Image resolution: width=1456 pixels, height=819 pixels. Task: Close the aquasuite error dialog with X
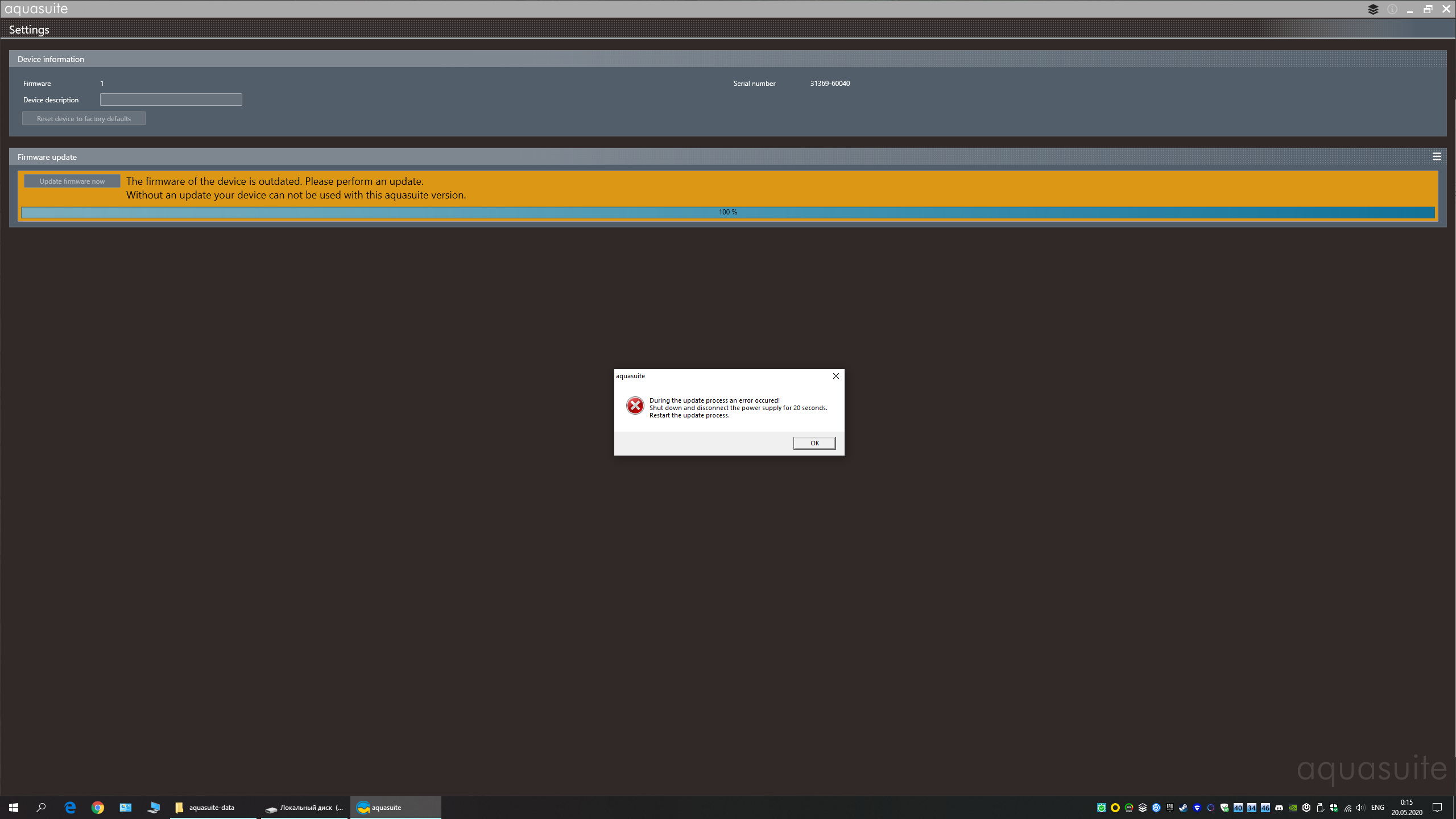click(x=835, y=376)
